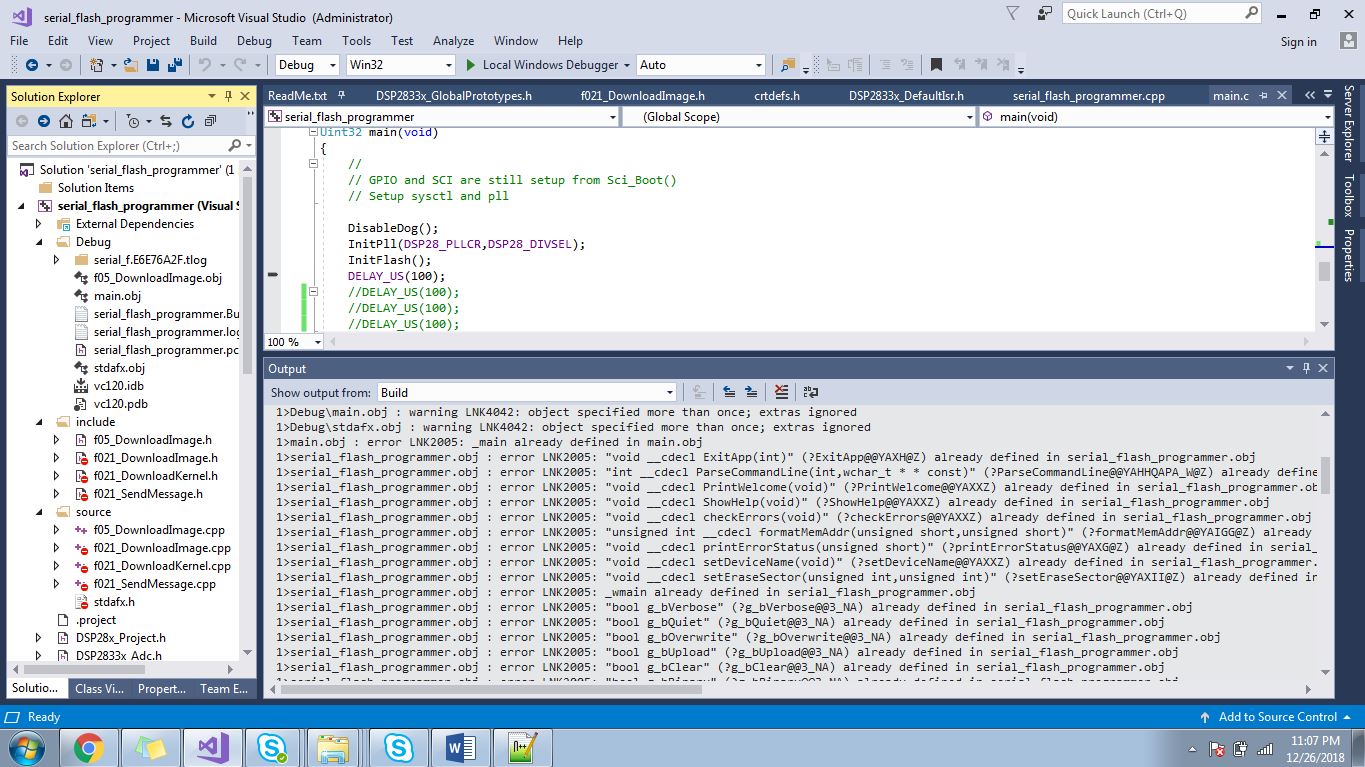Open the Edit menu
Screen dimensions: 1365x767
[58, 41]
